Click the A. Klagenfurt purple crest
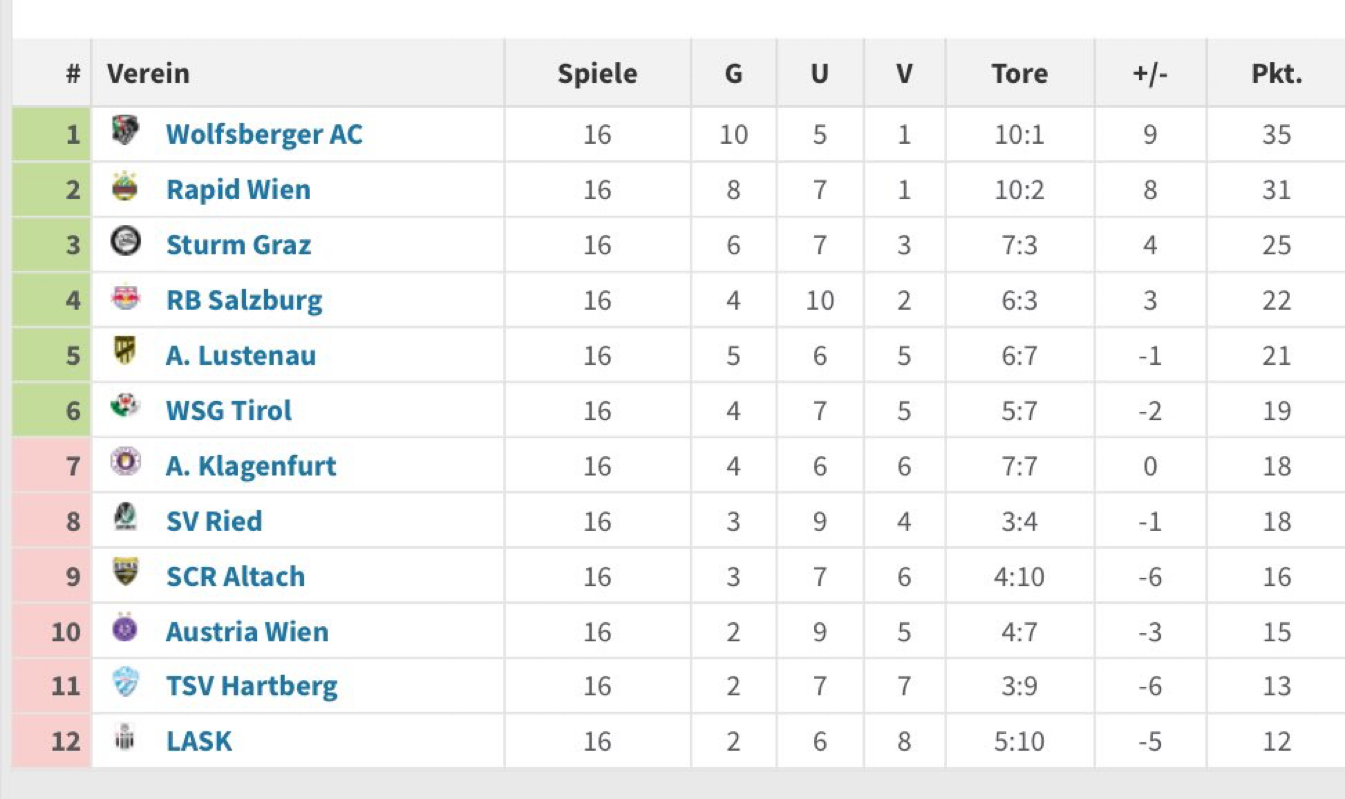1345x799 pixels. pos(125,463)
